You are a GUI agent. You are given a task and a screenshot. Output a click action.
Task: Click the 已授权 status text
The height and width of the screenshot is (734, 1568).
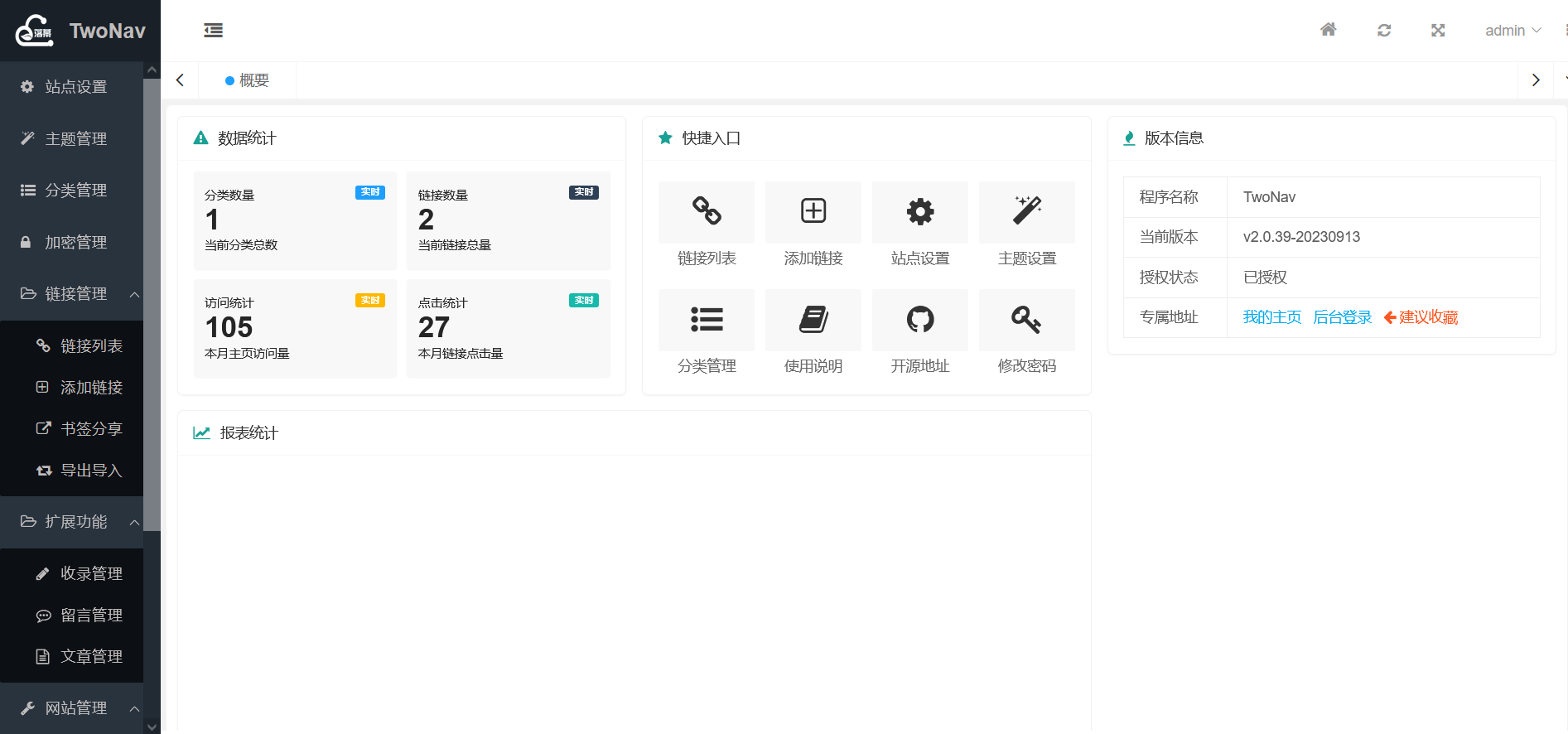tap(1265, 278)
